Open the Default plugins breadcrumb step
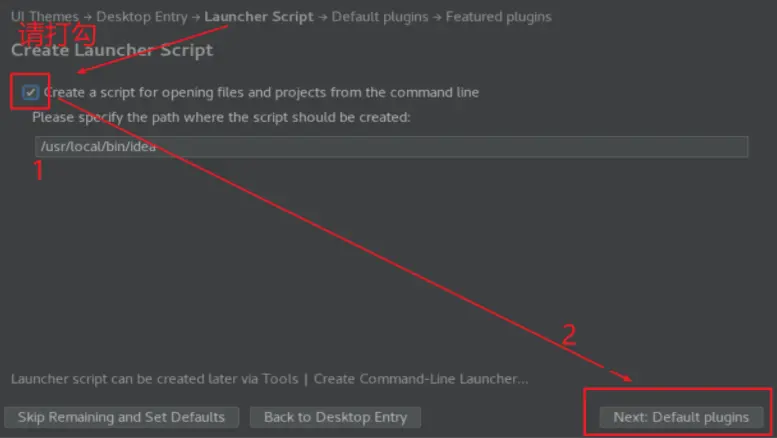This screenshot has height=438, width=777. 380,17
